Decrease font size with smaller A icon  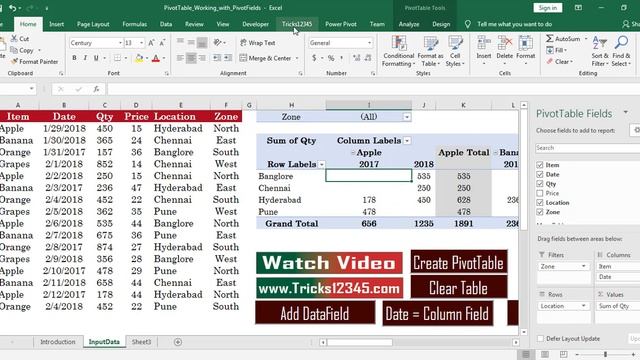coord(162,43)
